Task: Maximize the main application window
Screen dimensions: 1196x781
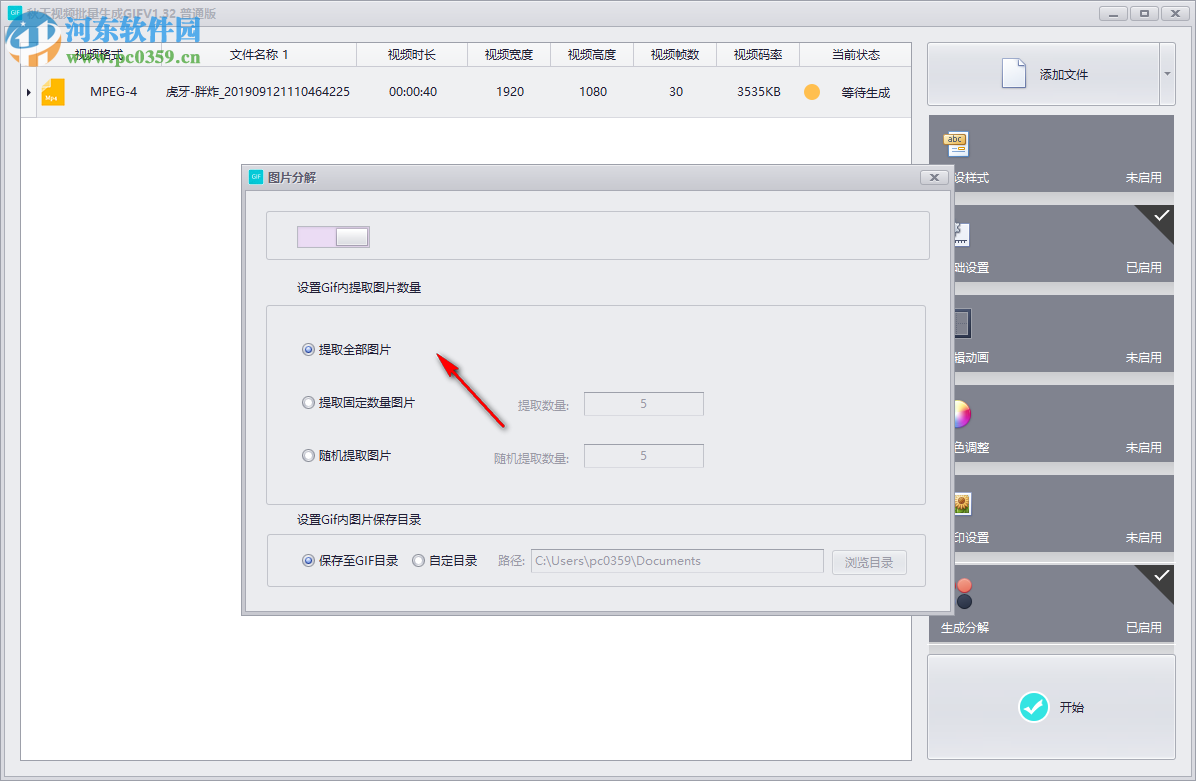Action: (1144, 14)
